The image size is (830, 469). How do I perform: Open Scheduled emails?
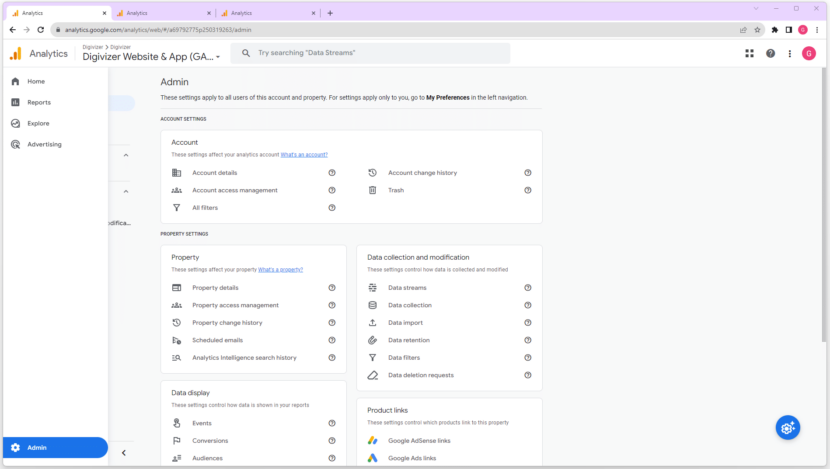click(217, 340)
